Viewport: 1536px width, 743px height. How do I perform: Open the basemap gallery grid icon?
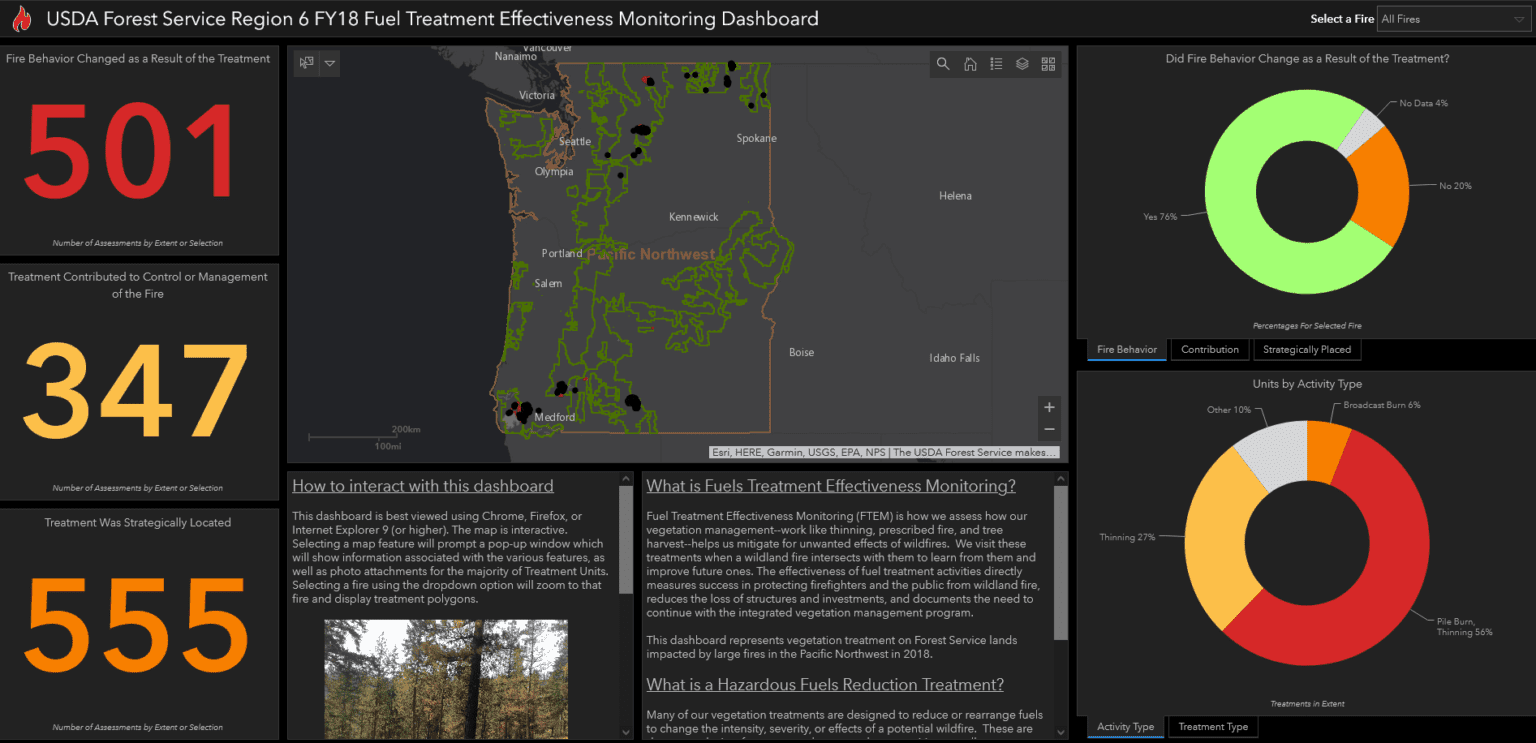[1048, 64]
